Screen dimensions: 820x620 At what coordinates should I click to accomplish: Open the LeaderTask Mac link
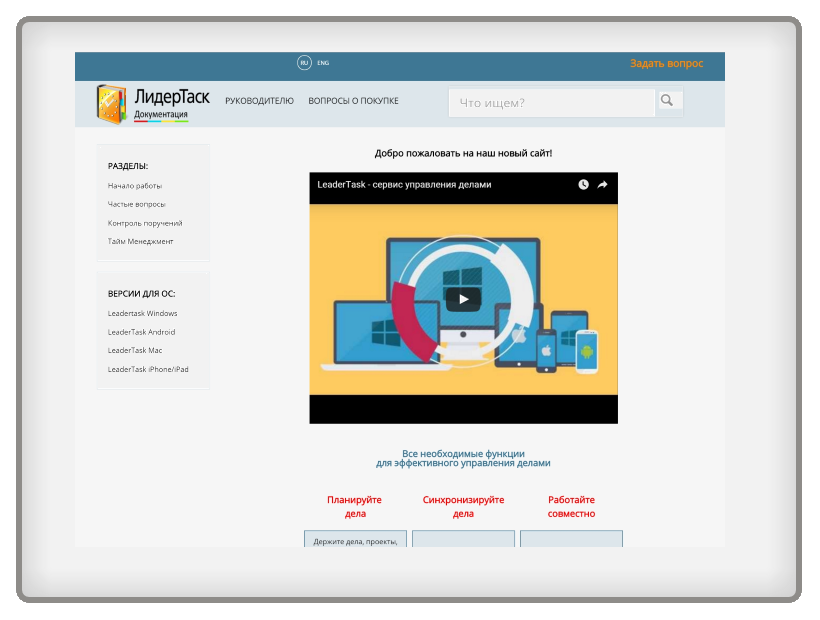click(x=135, y=350)
